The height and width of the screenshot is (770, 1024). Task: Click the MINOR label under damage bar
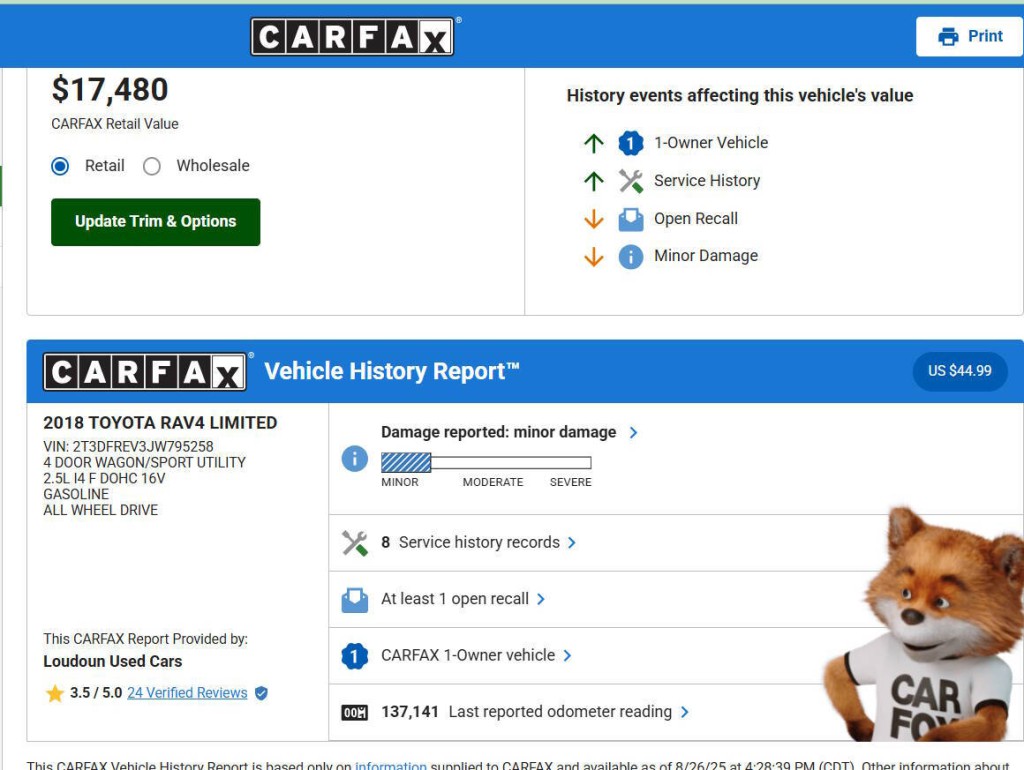(x=400, y=483)
